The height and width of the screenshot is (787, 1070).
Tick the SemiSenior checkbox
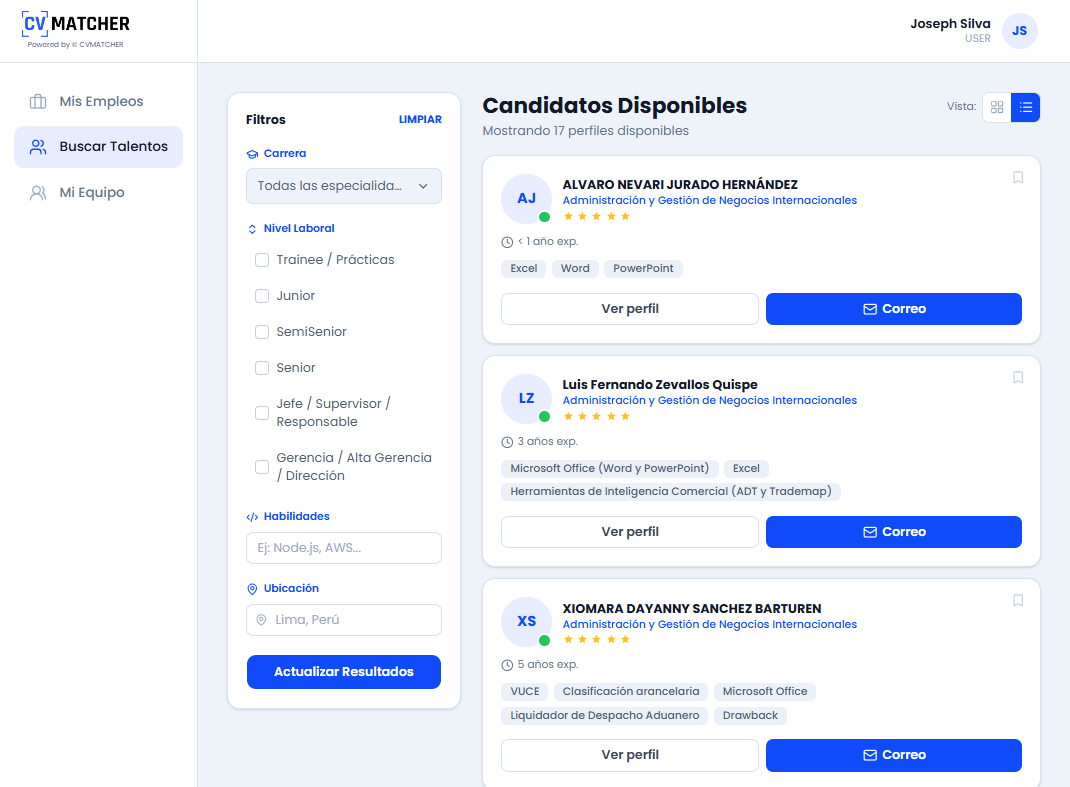pos(262,332)
